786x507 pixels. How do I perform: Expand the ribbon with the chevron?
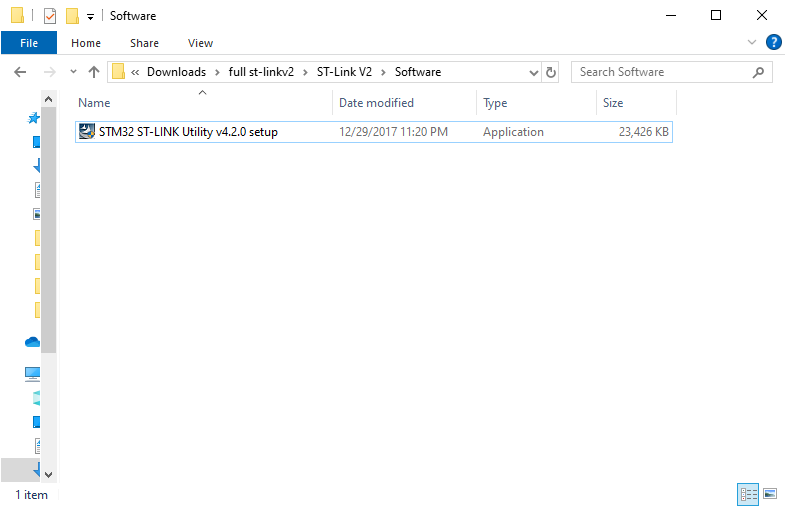(752, 42)
